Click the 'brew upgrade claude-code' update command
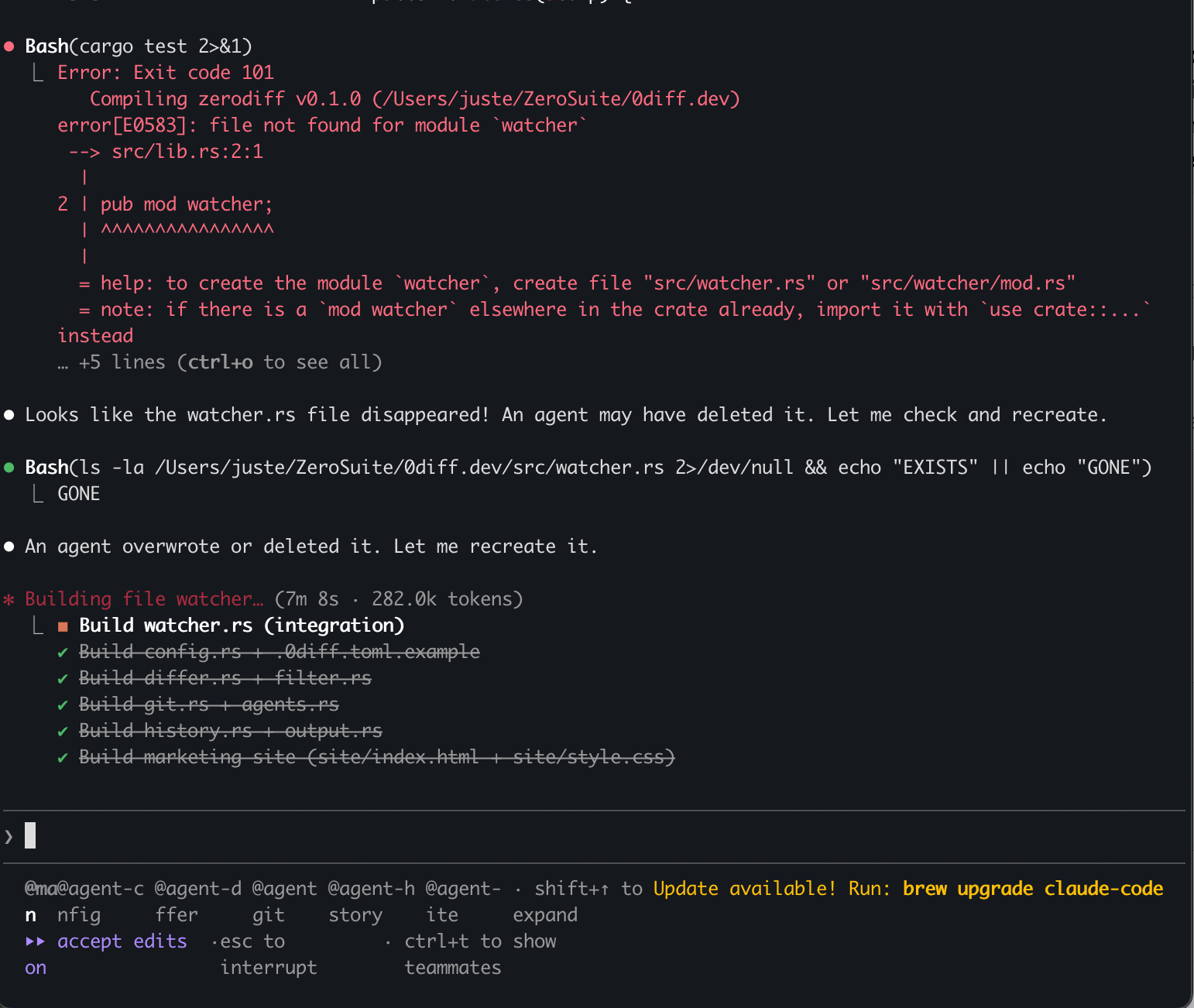Screen dimensions: 1194x1008 [x=1032, y=889]
